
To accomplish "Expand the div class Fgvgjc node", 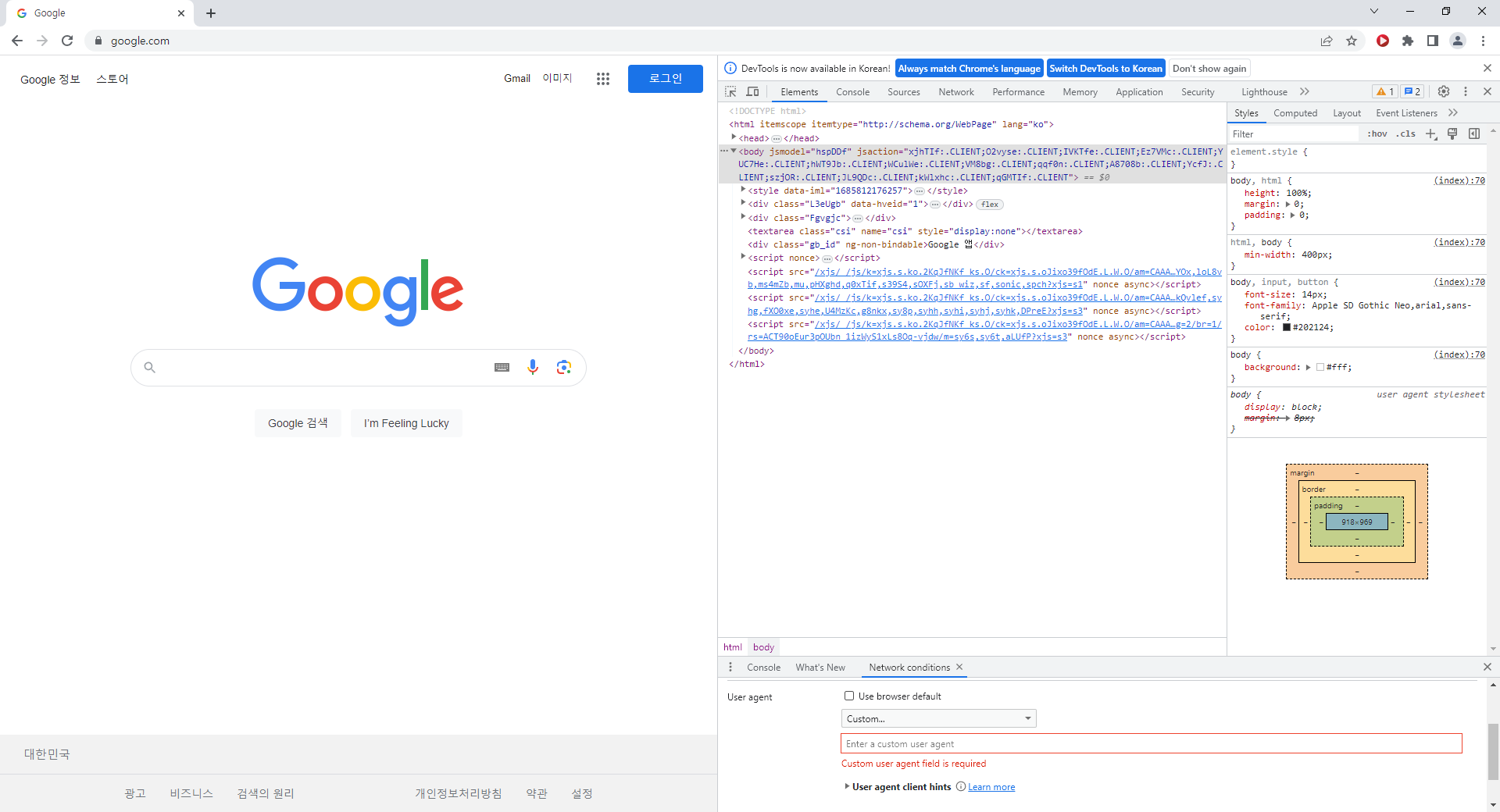I will (743, 217).
